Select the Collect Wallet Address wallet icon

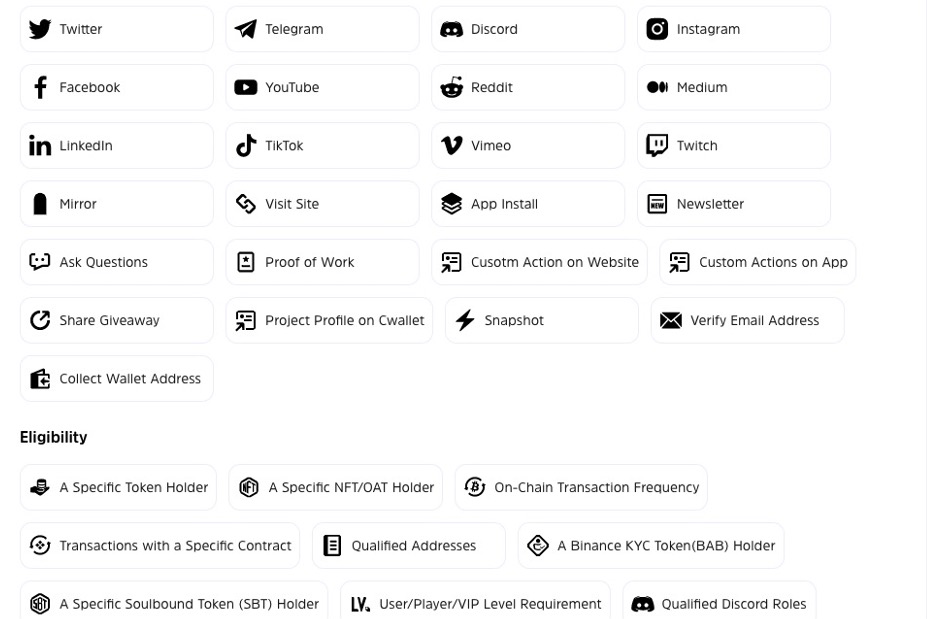[x=40, y=379]
